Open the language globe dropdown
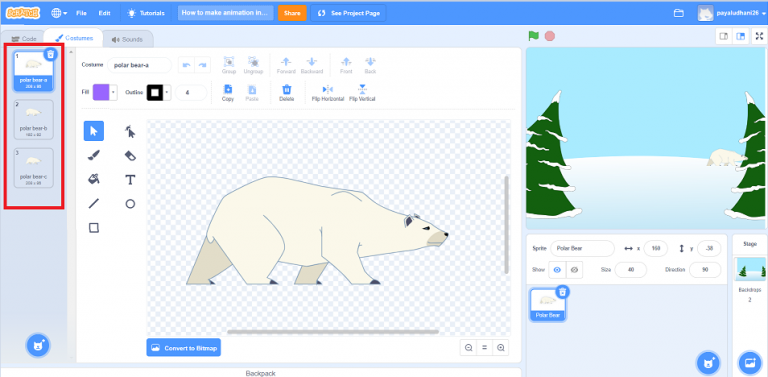 [59, 13]
